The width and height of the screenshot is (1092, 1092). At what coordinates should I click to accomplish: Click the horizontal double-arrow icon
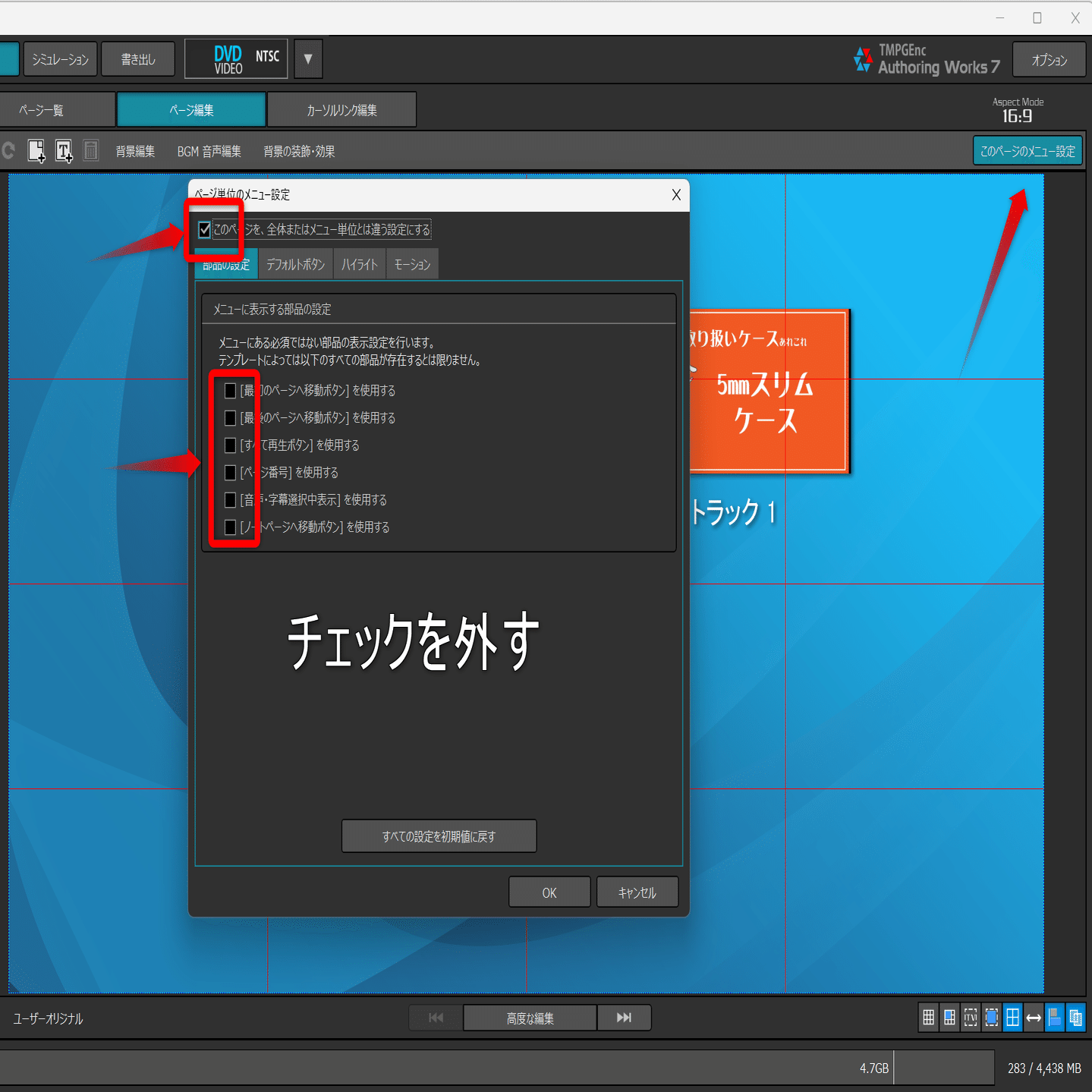click(1034, 1018)
